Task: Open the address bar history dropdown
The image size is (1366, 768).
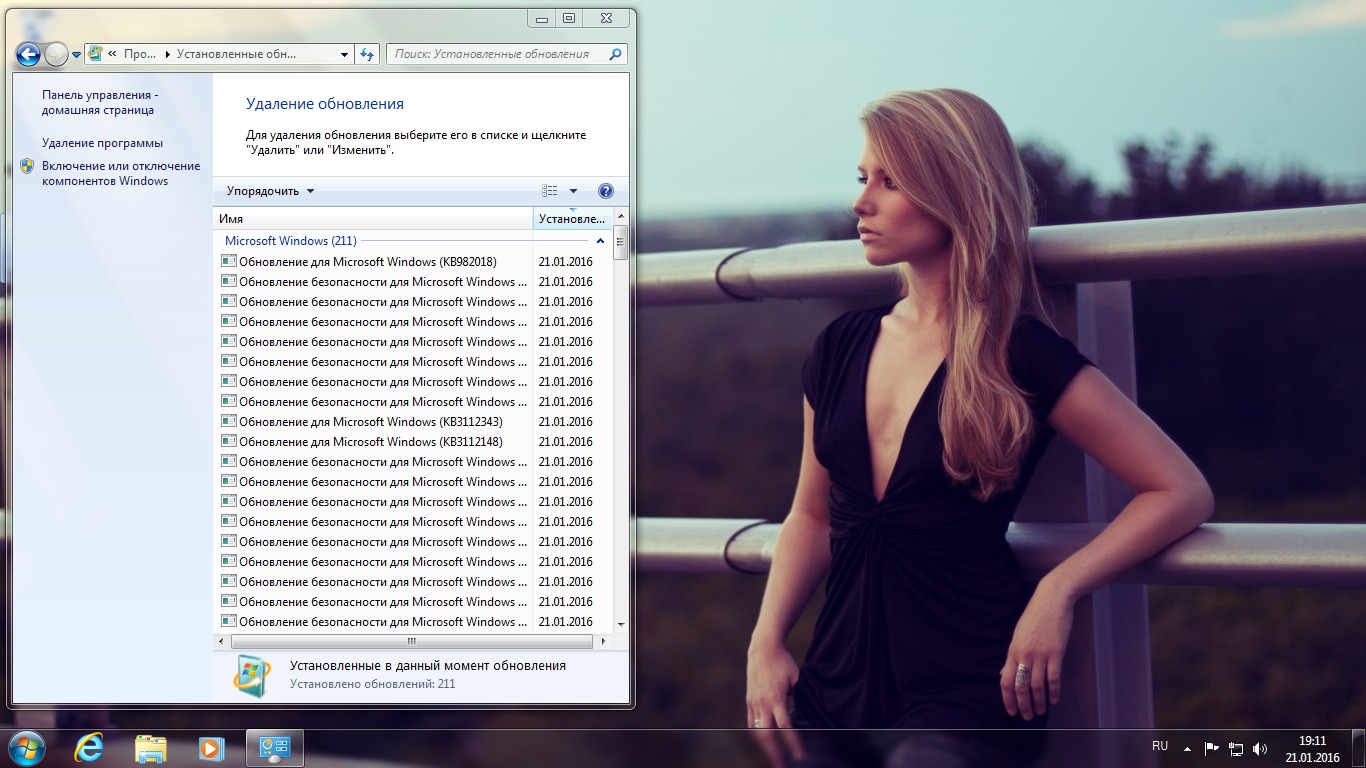Action: pos(345,54)
